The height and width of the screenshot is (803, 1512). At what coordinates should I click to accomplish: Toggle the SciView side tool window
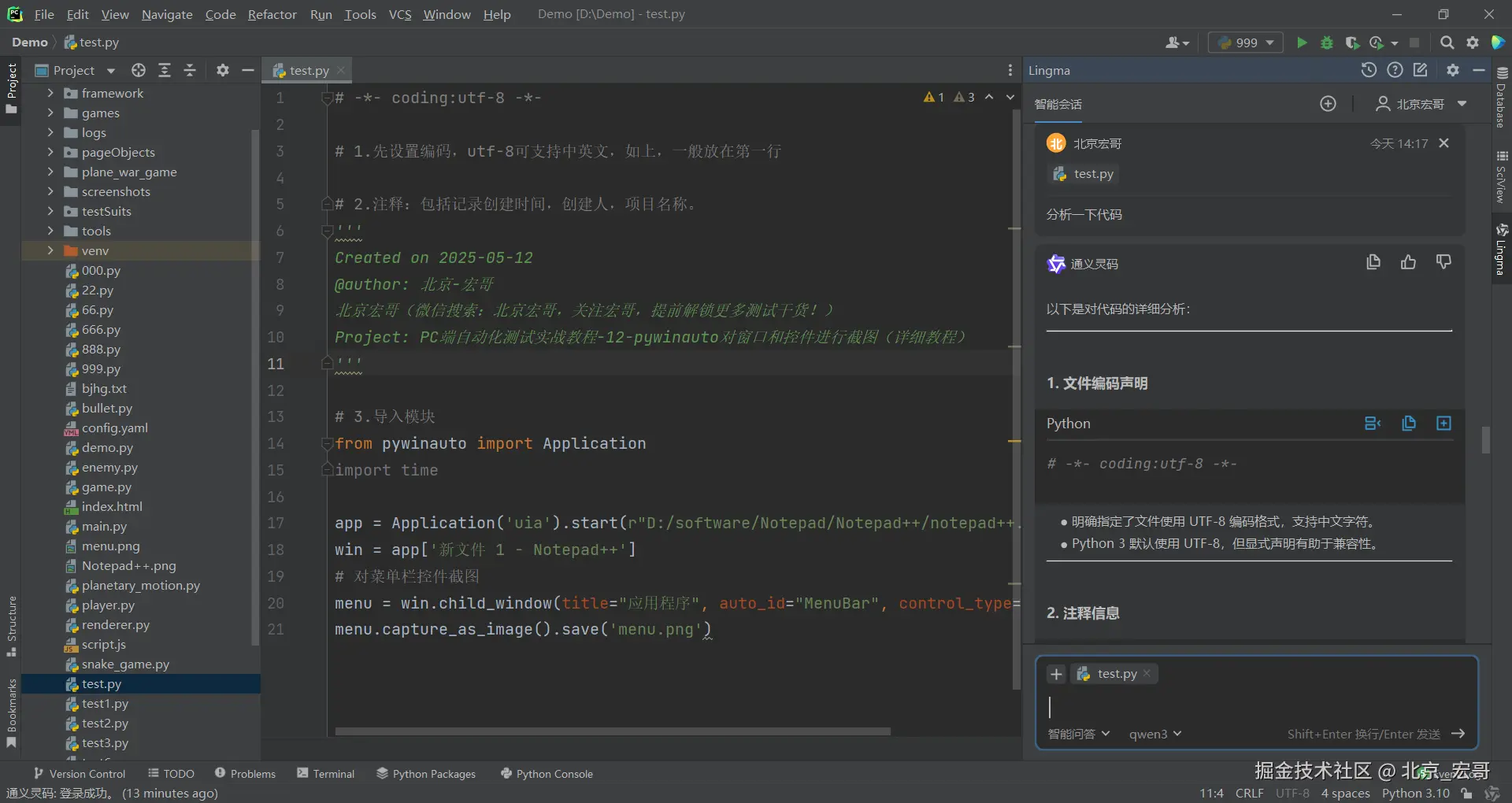tap(1502, 176)
